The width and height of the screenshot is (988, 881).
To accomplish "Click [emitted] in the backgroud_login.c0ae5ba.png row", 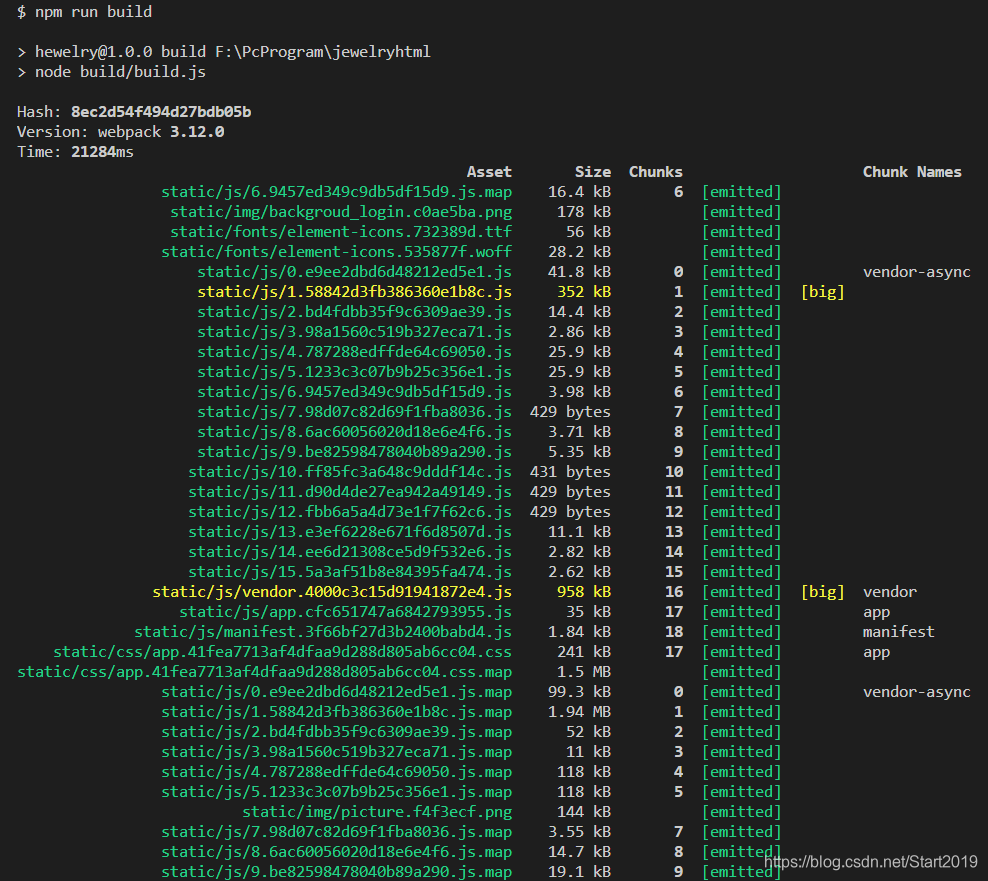I will 742,212.
